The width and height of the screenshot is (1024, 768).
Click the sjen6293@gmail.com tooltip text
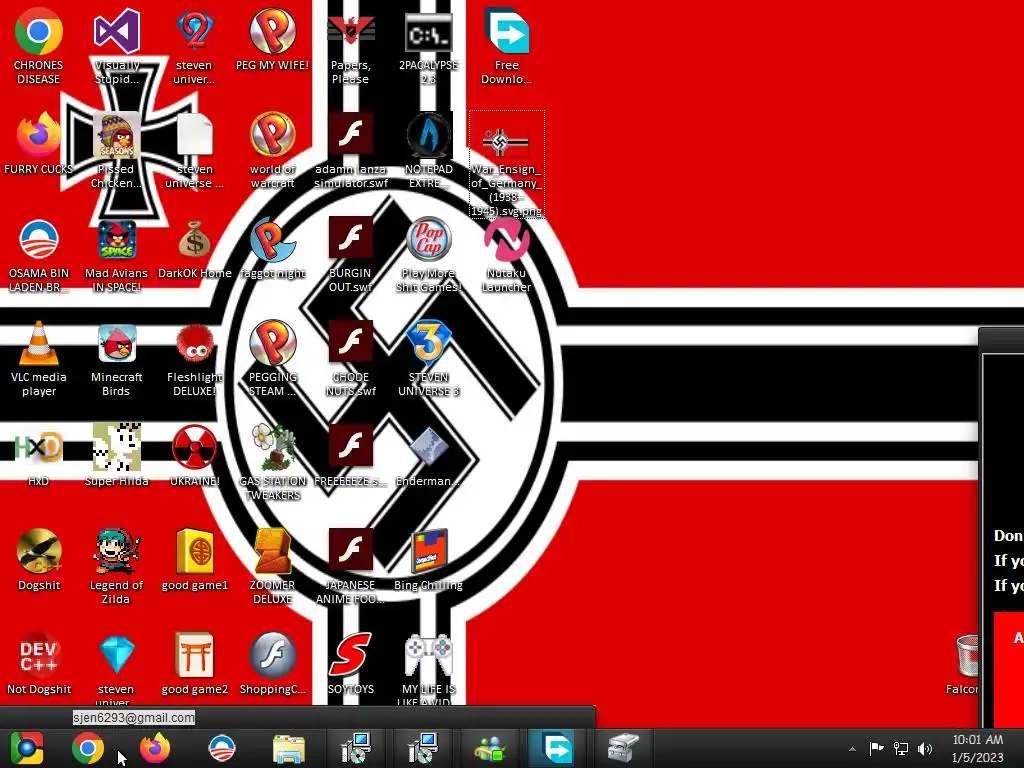click(x=134, y=718)
